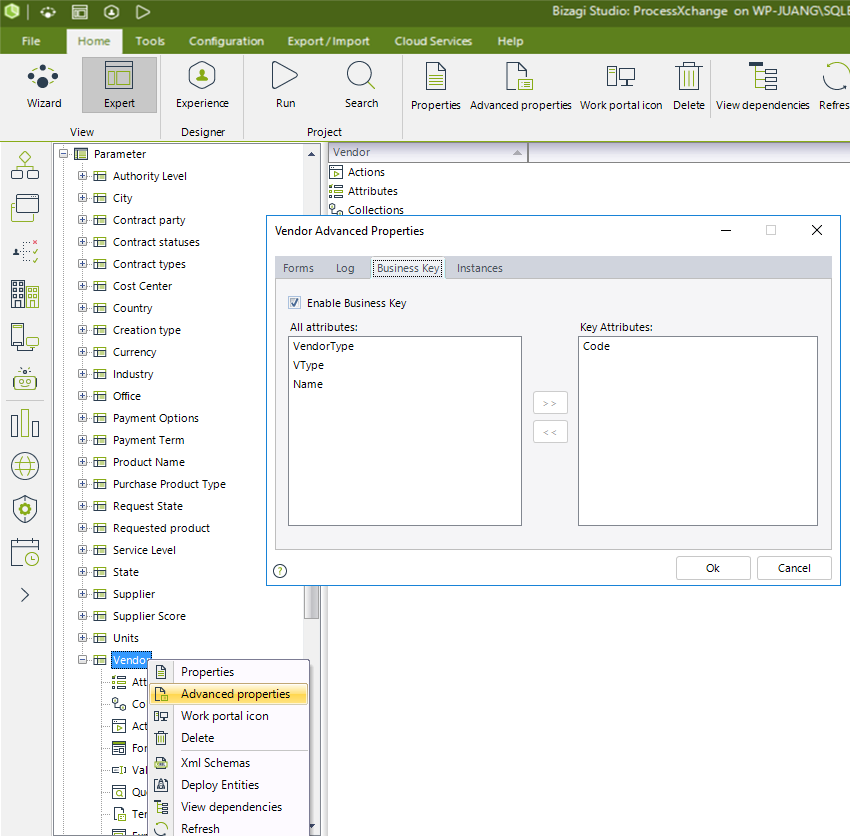Select VType in All attributes list
The image size is (850, 836).
coord(308,365)
